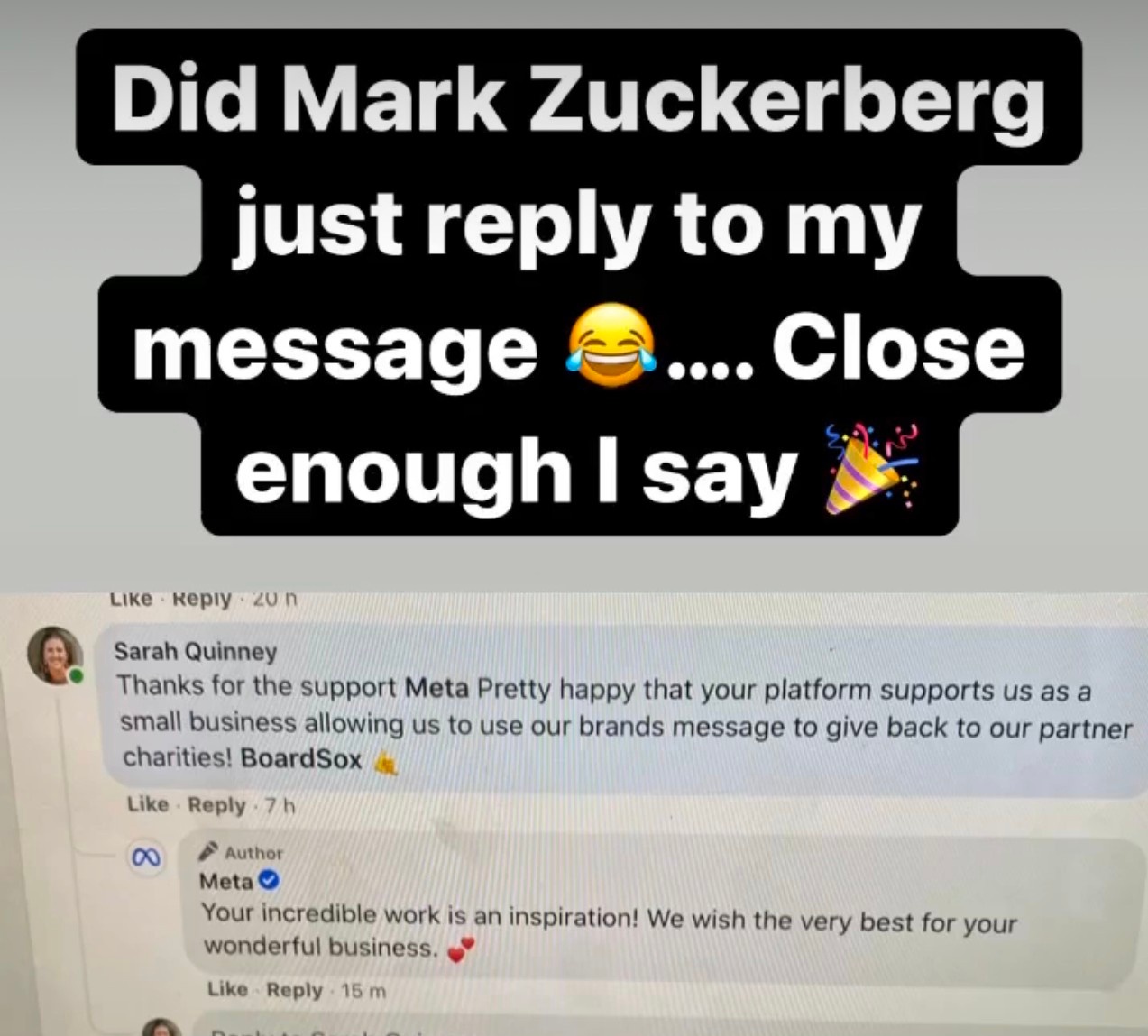
Task: Click the Author pencil badge icon
Action: (x=208, y=850)
